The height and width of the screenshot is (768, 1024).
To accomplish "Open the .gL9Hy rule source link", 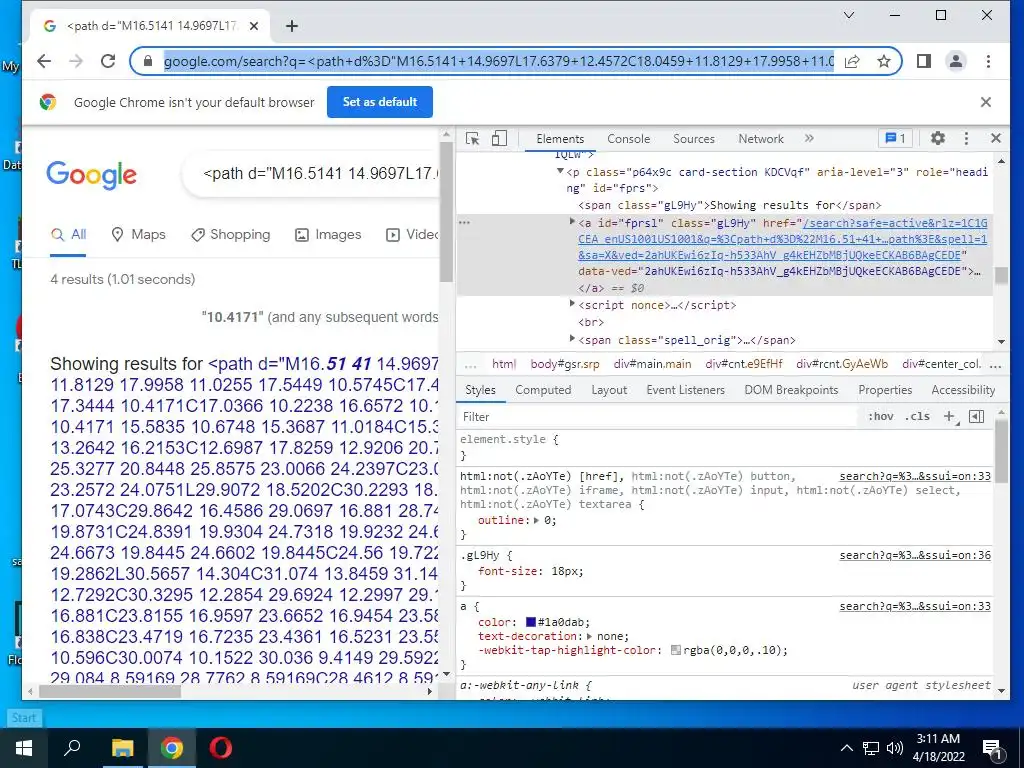I will pyautogui.click(x=915, y=556).
